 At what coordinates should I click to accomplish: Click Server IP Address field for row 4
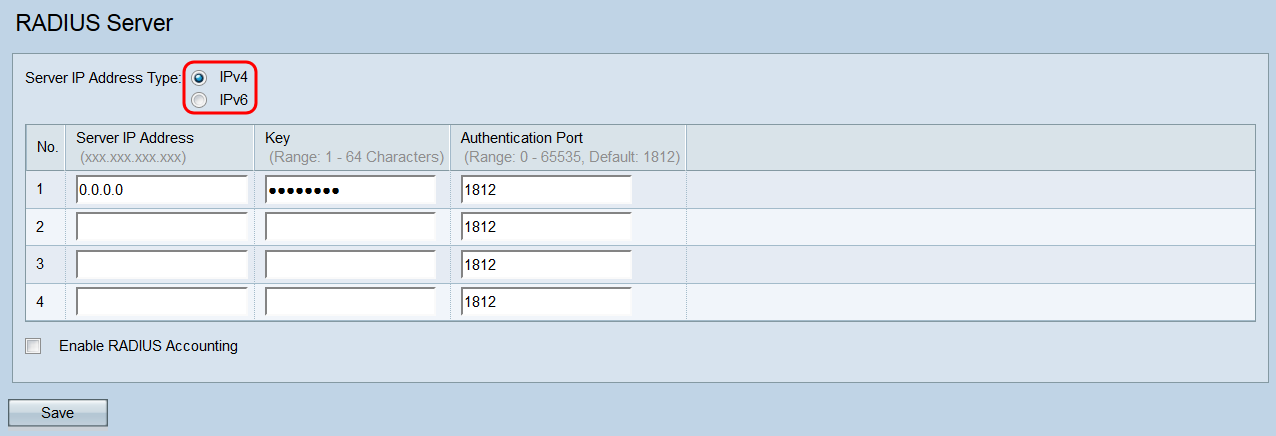click(x=161, y=301)
